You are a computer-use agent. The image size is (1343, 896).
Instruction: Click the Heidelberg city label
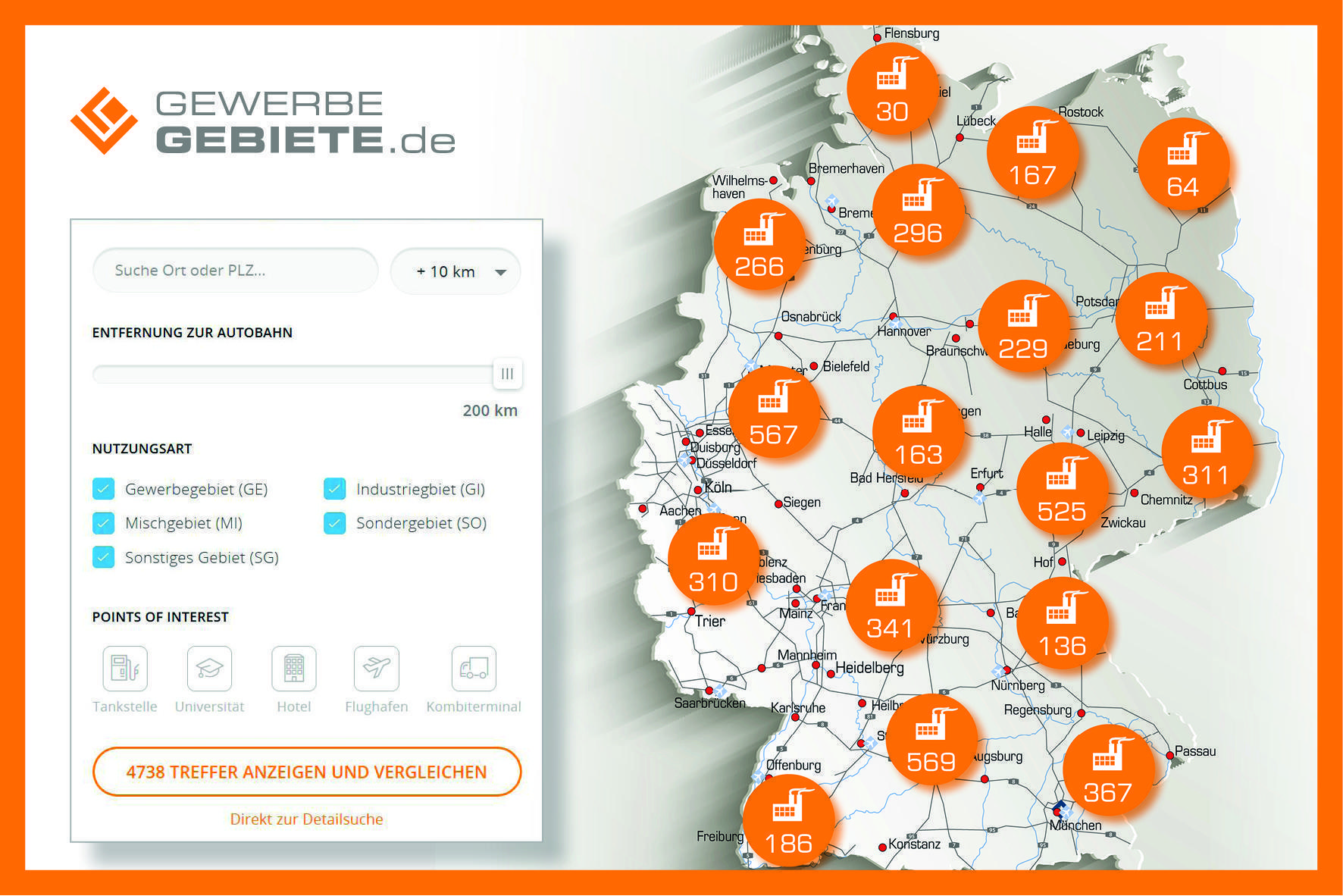pyautogui.click(x=869, y=668)
